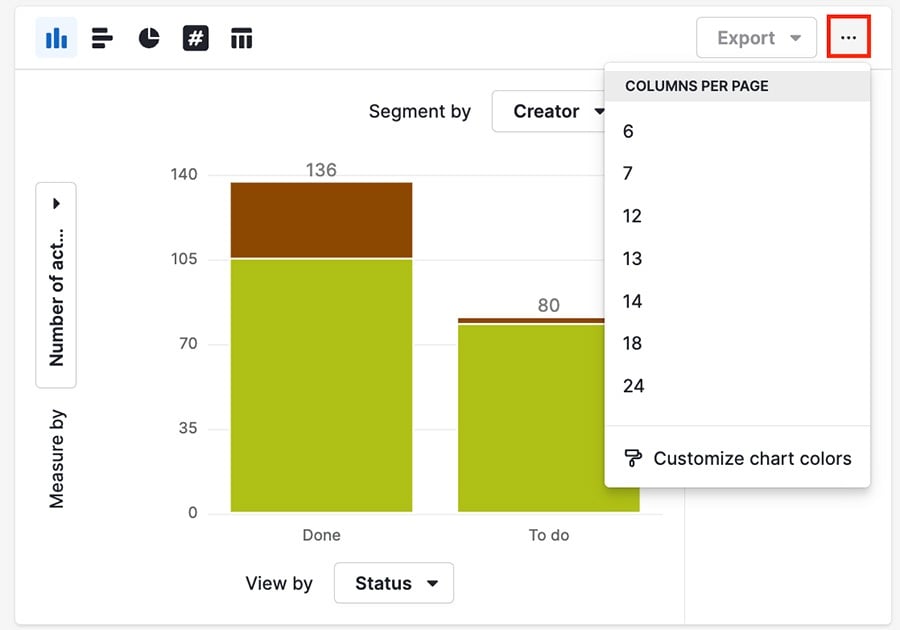Switch to the horizontal bar chart view
The width and height of the screenshot is (900, 630).
[101, 37]
